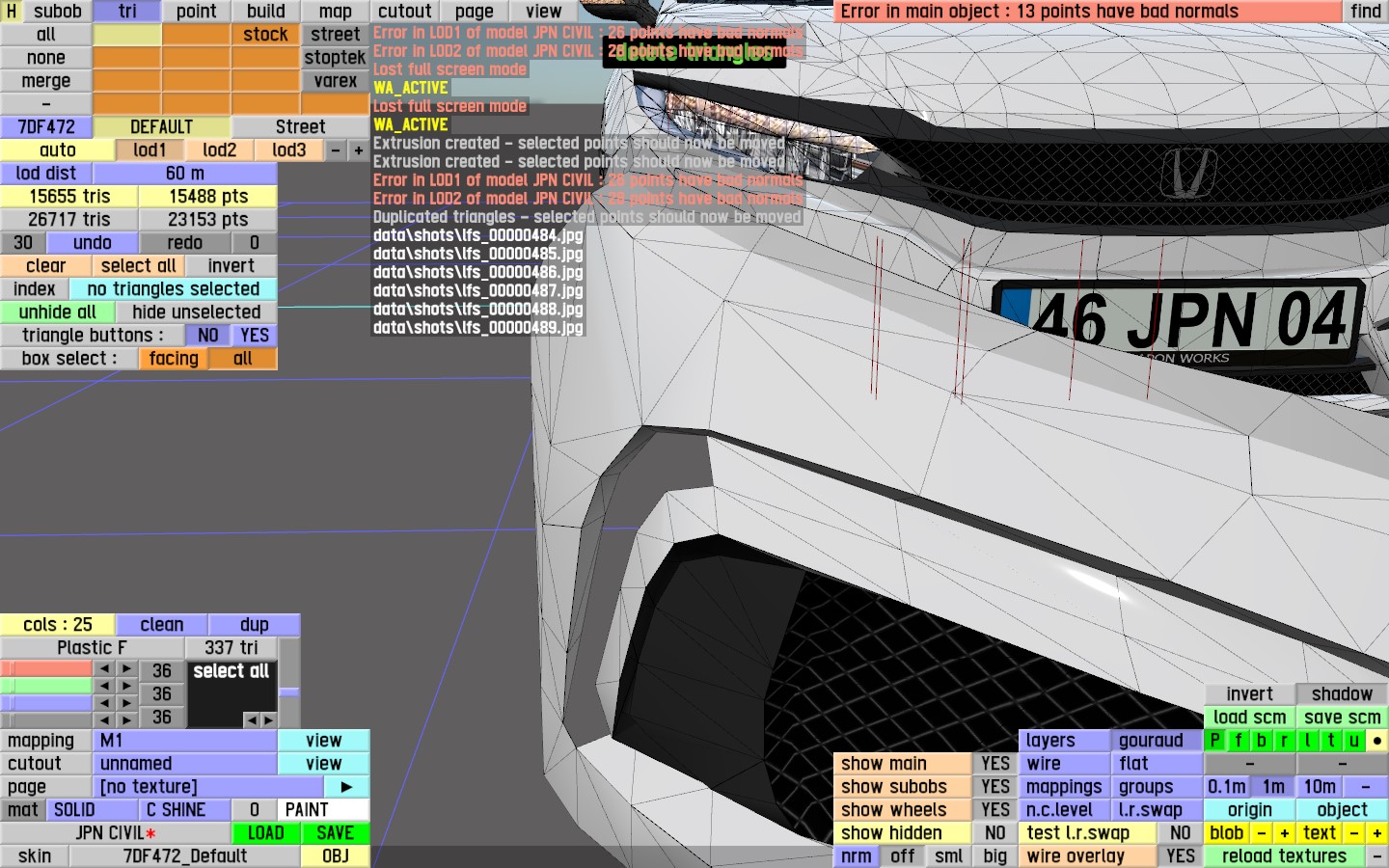Toggle wire overlay YES button
Screen dimensions: 1389x868
[x=1180, y=856]
